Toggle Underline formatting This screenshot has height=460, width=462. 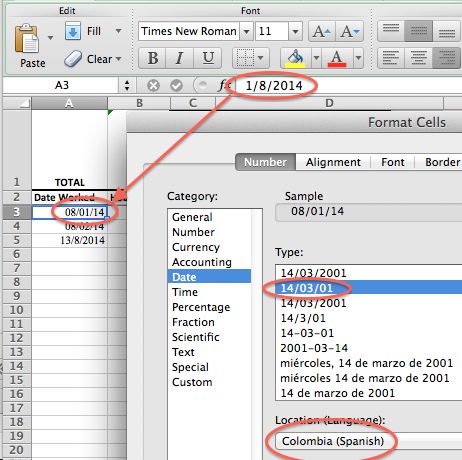pyautogui.click(x=208, y=58)
